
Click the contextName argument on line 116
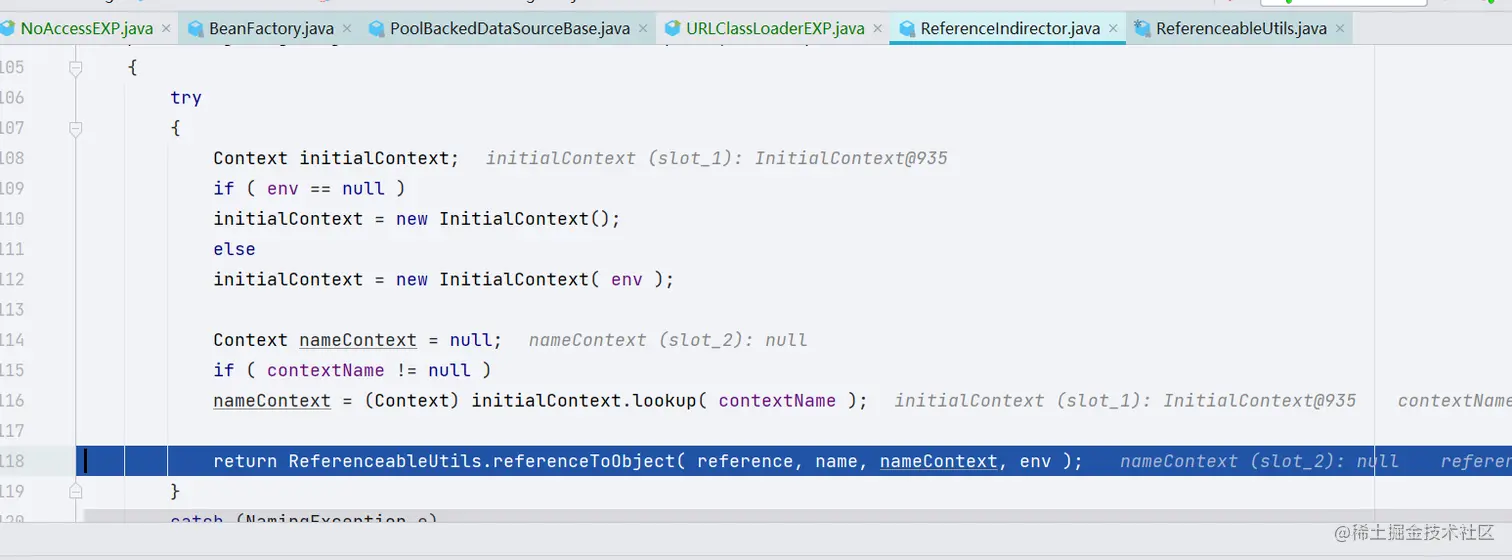[x=777, y=400]
